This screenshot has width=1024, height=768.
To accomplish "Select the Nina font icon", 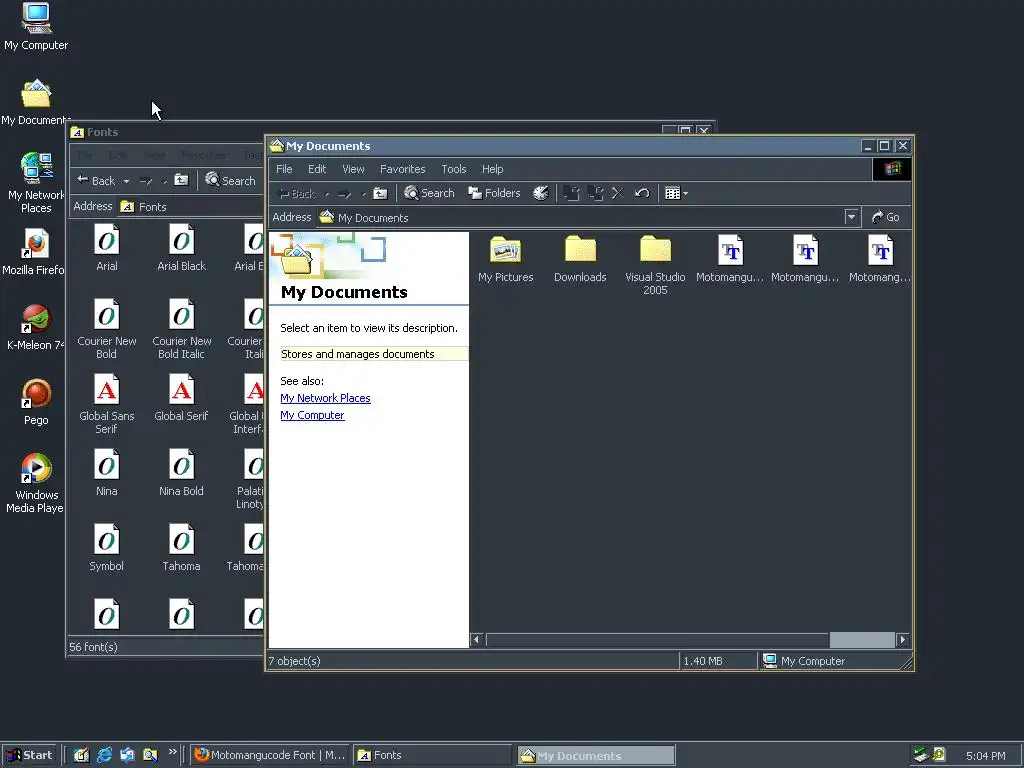I will pyautogui.click(x=106, y=465).
